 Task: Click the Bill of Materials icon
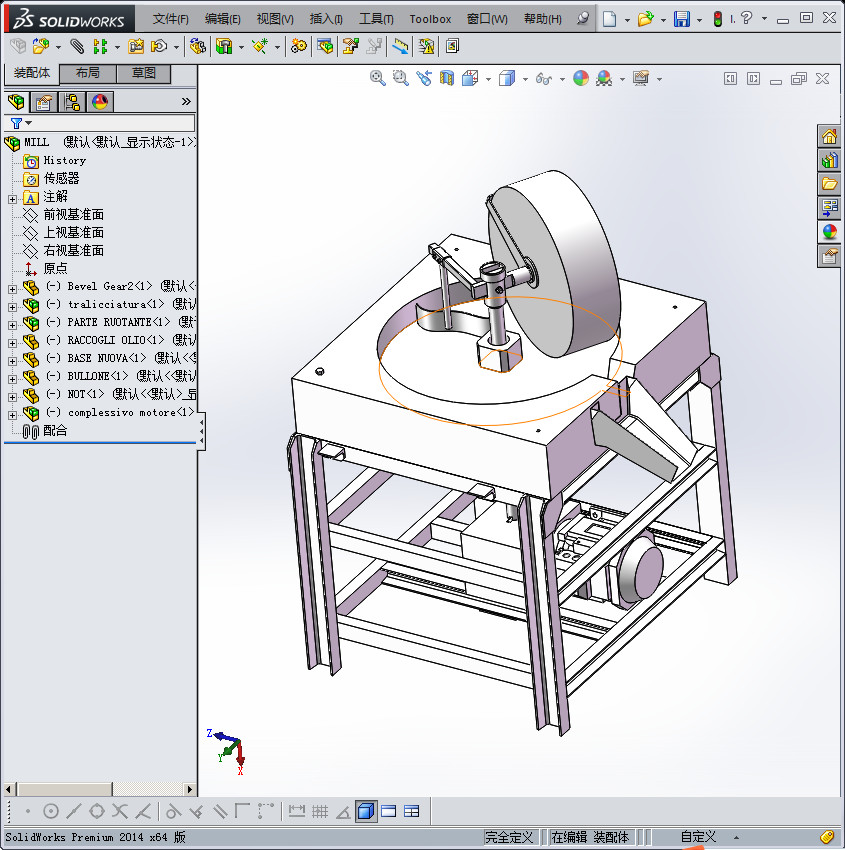[325, 46]
